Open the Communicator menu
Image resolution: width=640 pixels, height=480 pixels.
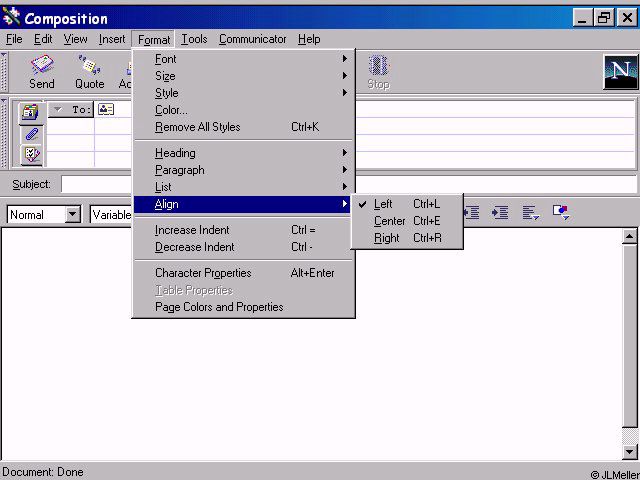tap(252, 39)
